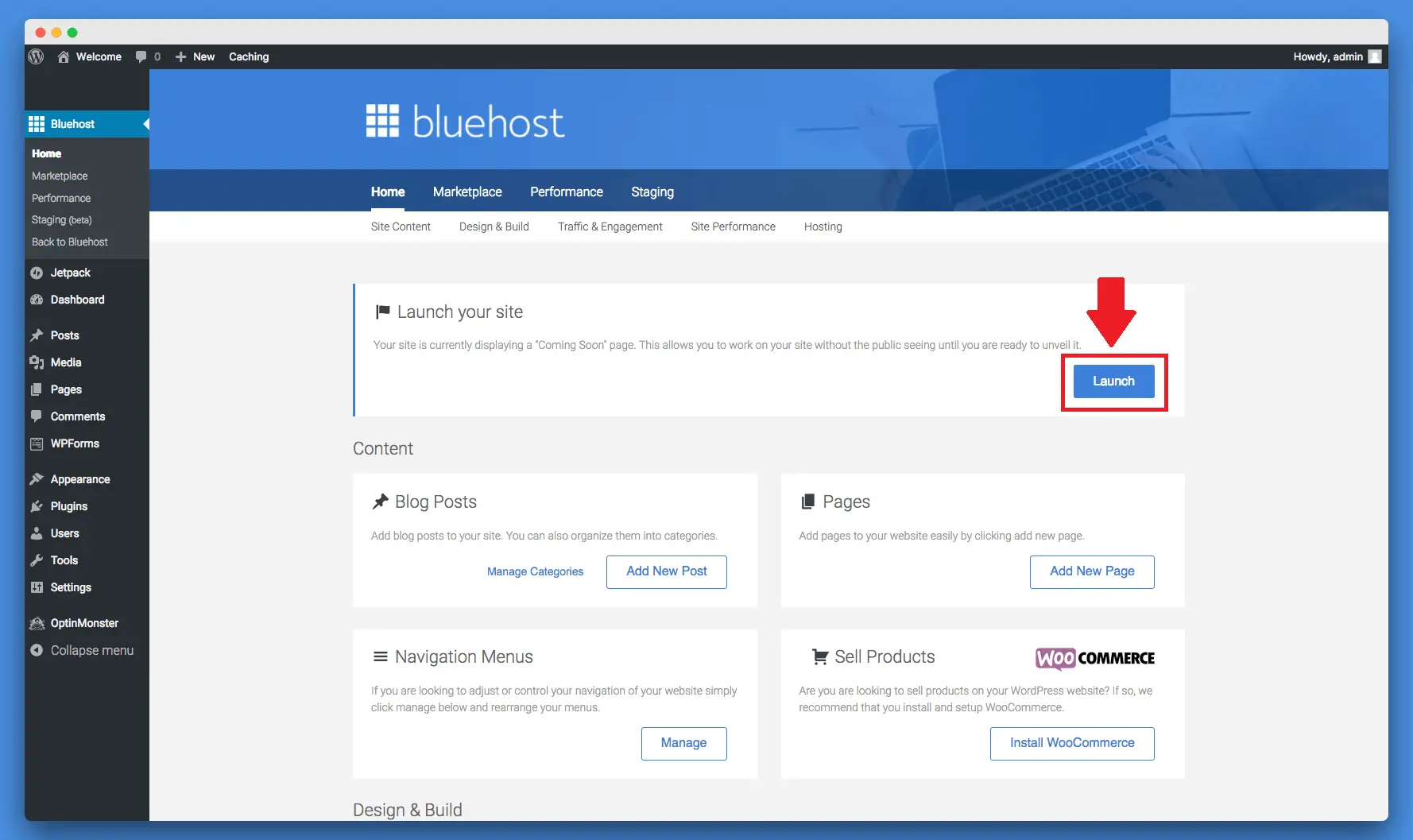The image size is (1413, 840).
Task: Select the Plugins icon in the sidebar
Action: [x=37, y=506]
